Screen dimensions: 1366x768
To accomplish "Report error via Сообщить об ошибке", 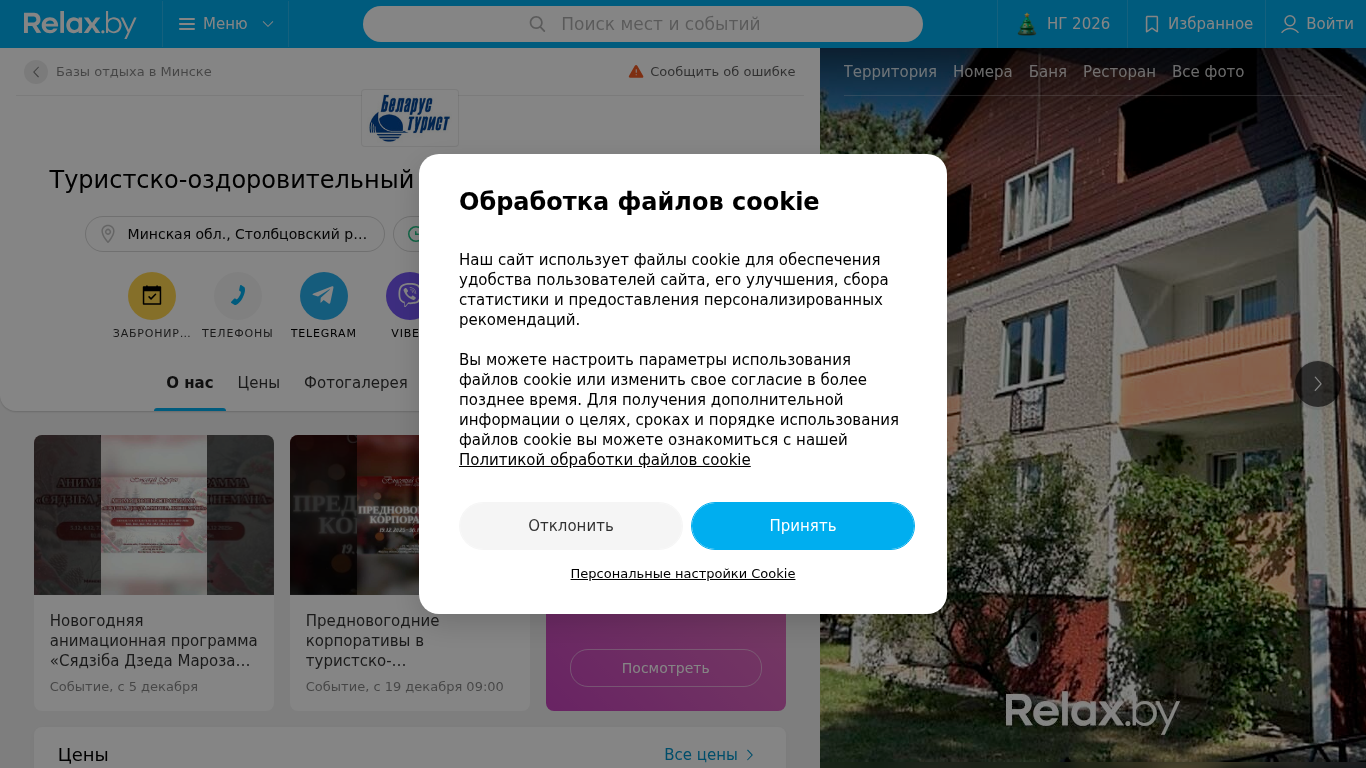I will [x=712, y=72].
